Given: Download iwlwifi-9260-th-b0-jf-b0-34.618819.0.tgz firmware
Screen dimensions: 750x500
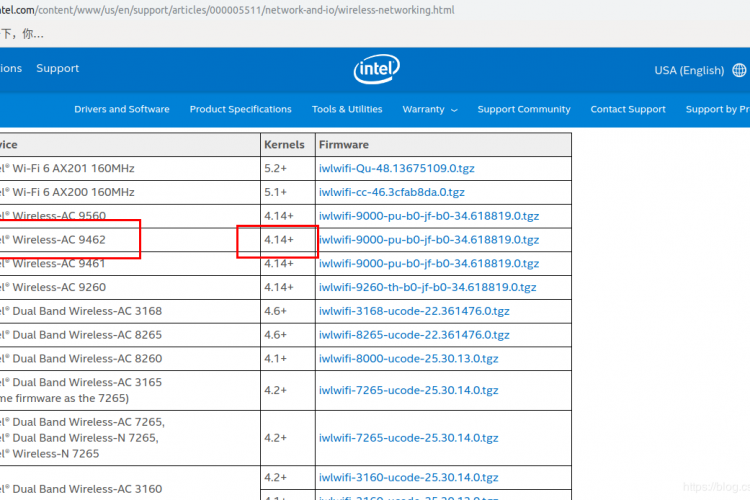Looking at the screenshot, I should pos(428,288).
